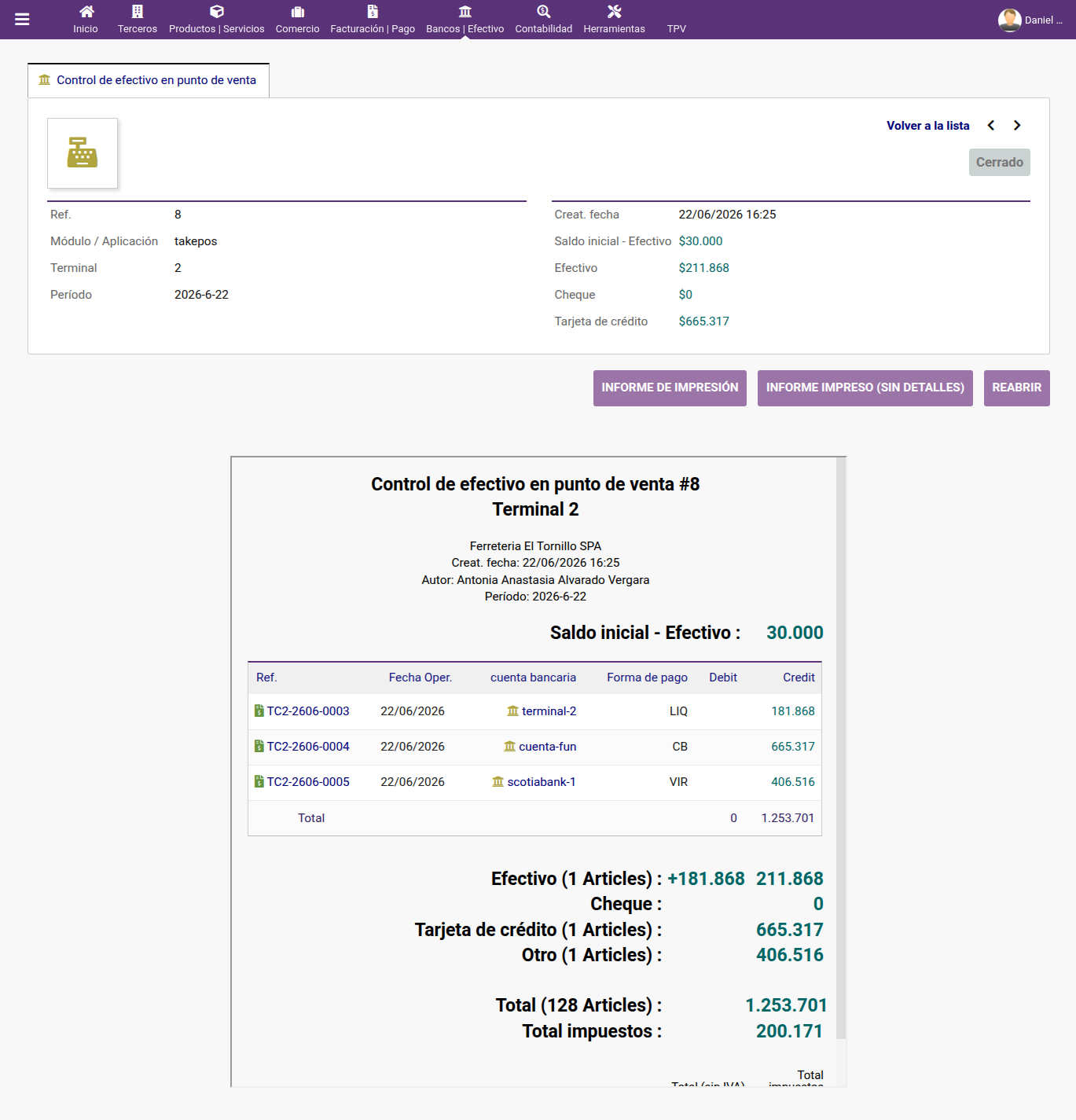Click Efectivo value $211.868
Screen dimensions: 1076x1120
(x=703, y=268)
